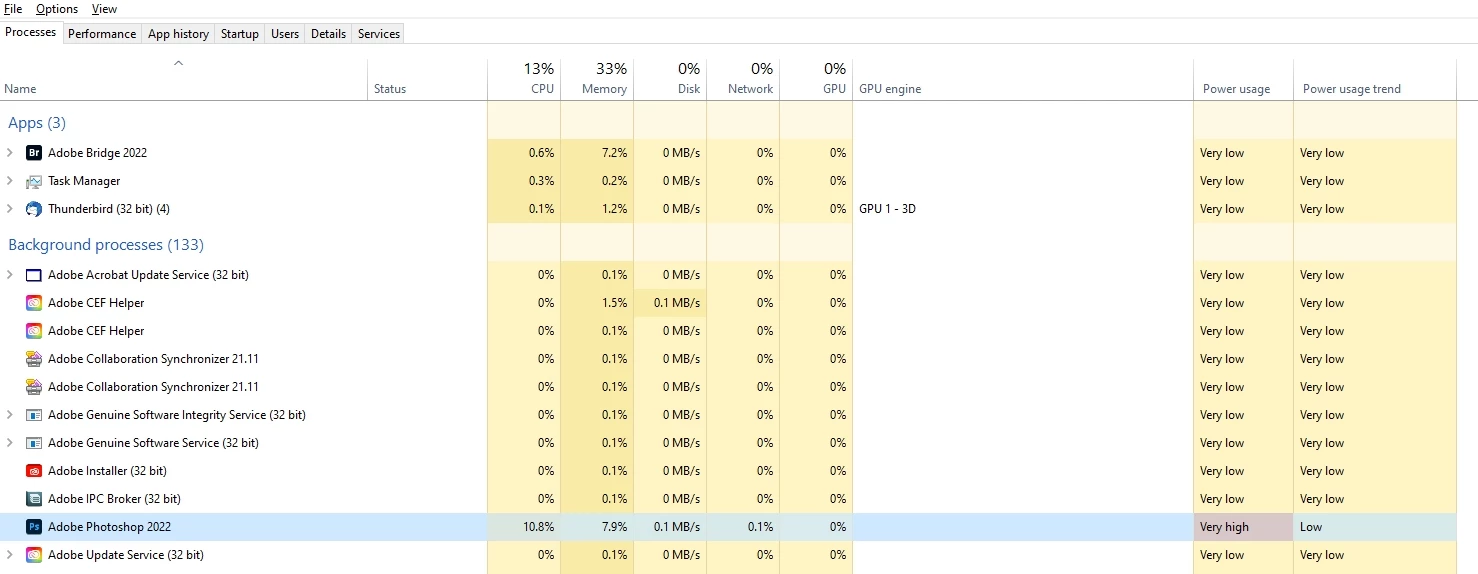Click Photoshop's Very high power usage cell
The width and height of the screenshot is (1478, 574).
tap(1243, 527)
